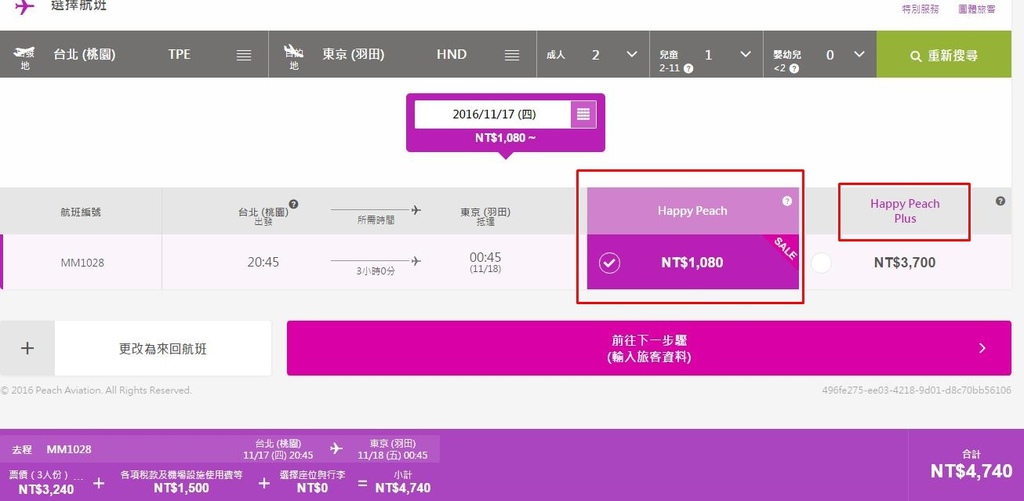
Task: Click 前往下一步驟 (輸入旅客資料) button
Action: [x=648, y=348]
